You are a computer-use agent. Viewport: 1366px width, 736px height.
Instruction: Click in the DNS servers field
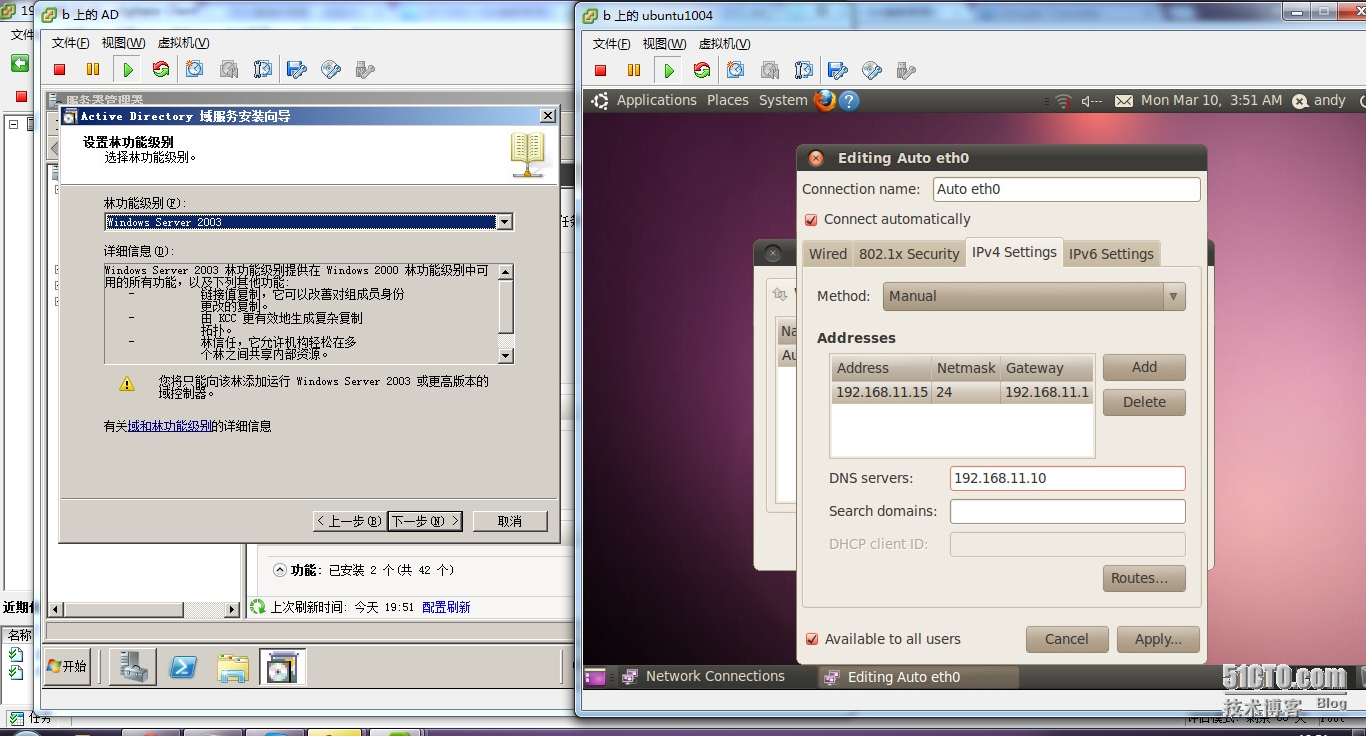1067,478
